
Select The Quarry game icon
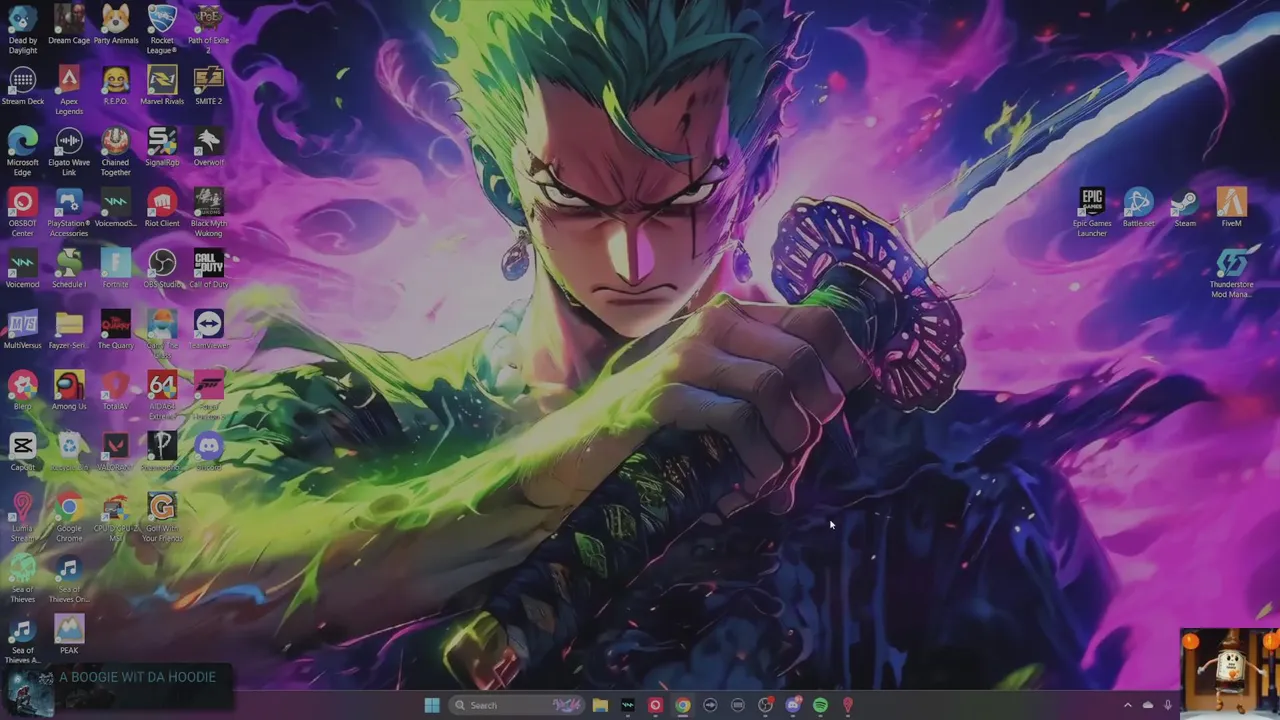(x=115, y=324)
